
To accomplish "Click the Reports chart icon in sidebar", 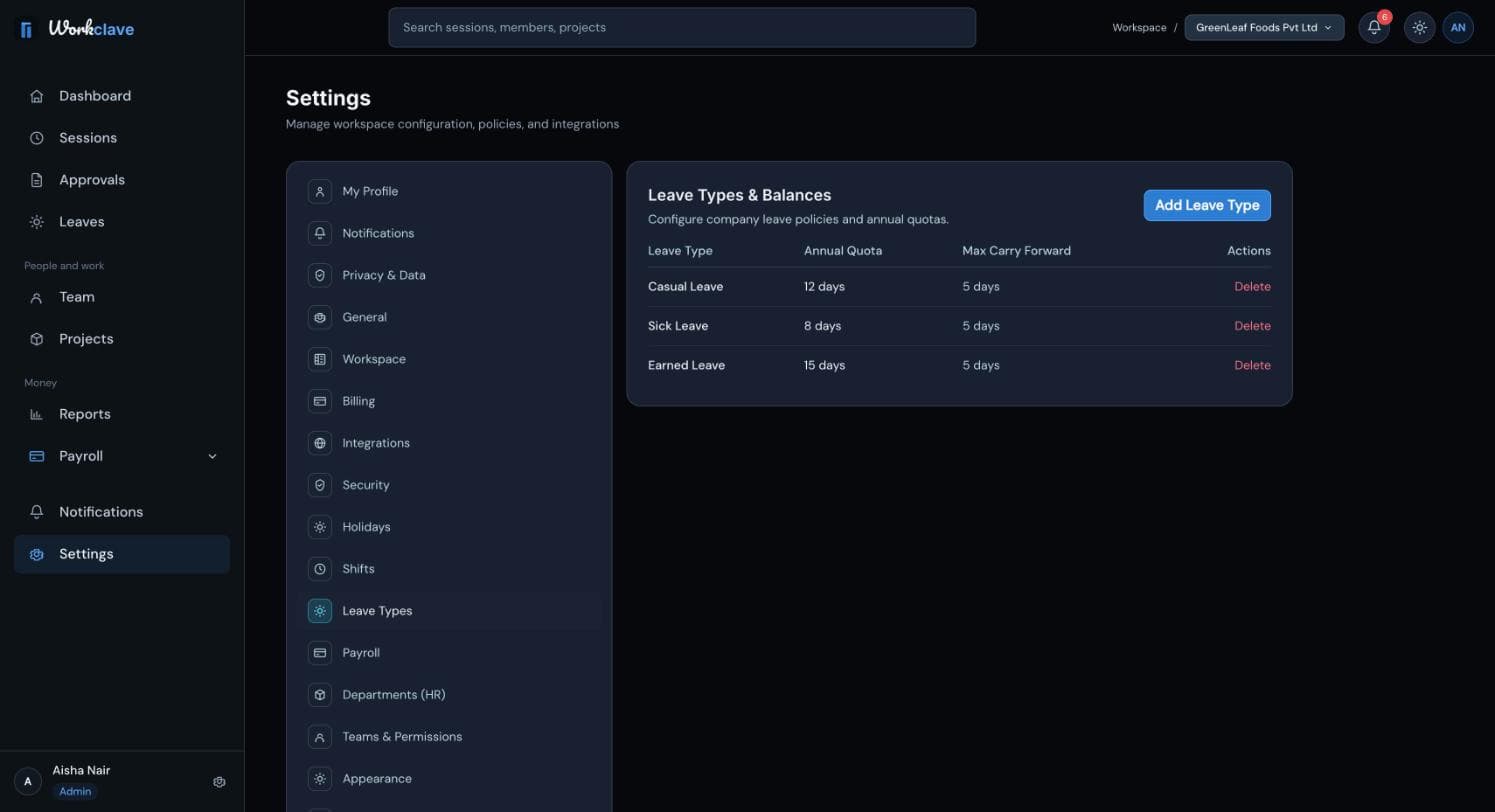I will [37, 414].
